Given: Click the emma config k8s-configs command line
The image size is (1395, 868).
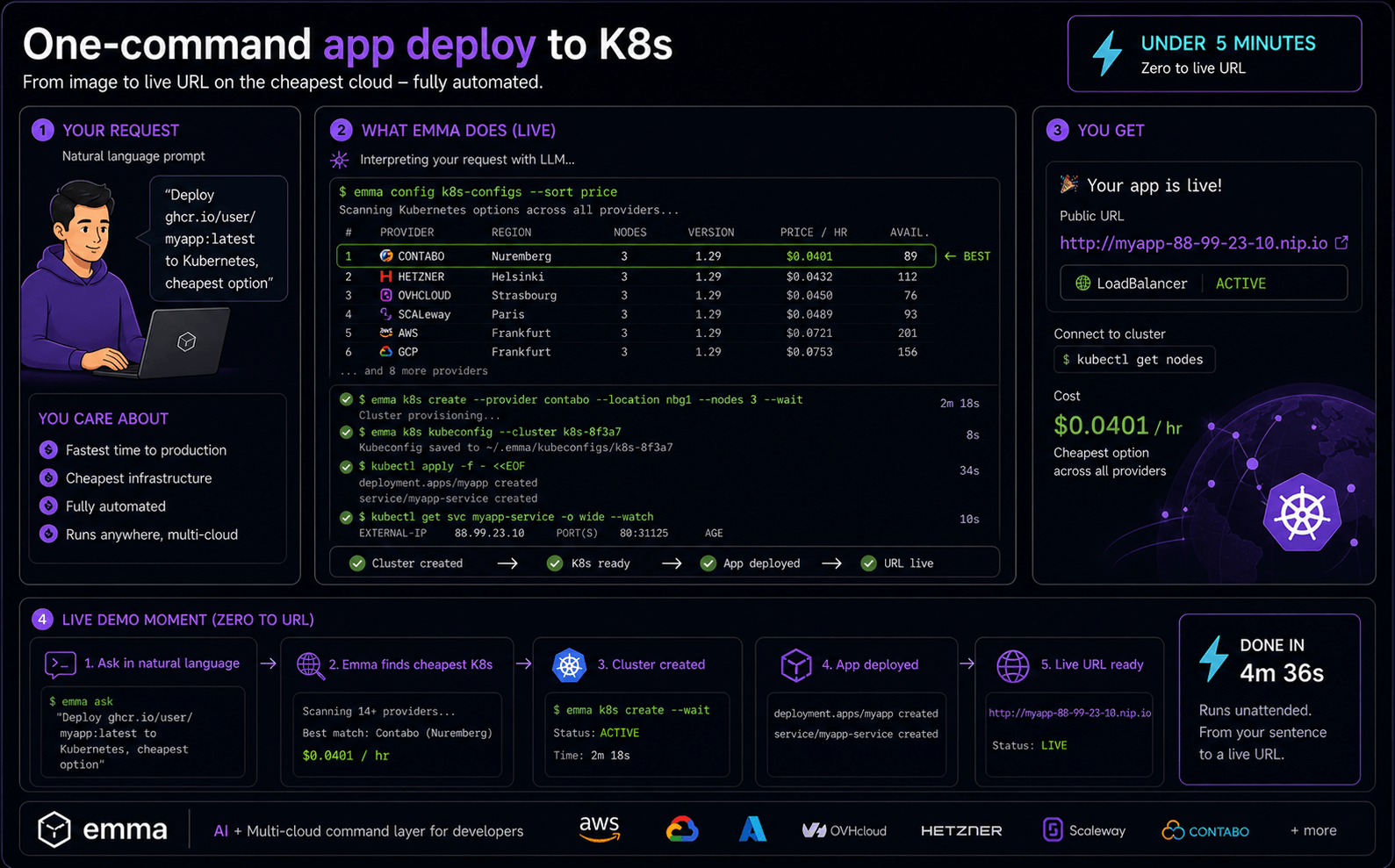Looking at the screenshot, I should click(478, 191).
